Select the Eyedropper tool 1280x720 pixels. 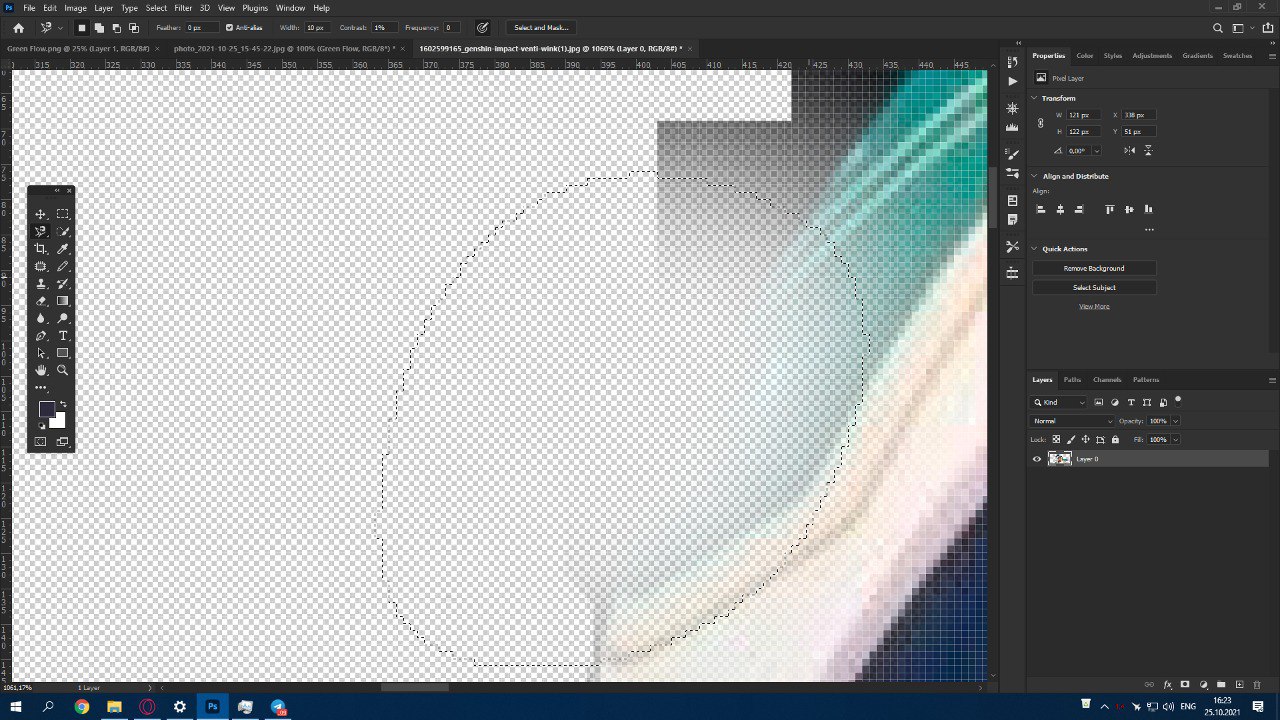(63, 249)
